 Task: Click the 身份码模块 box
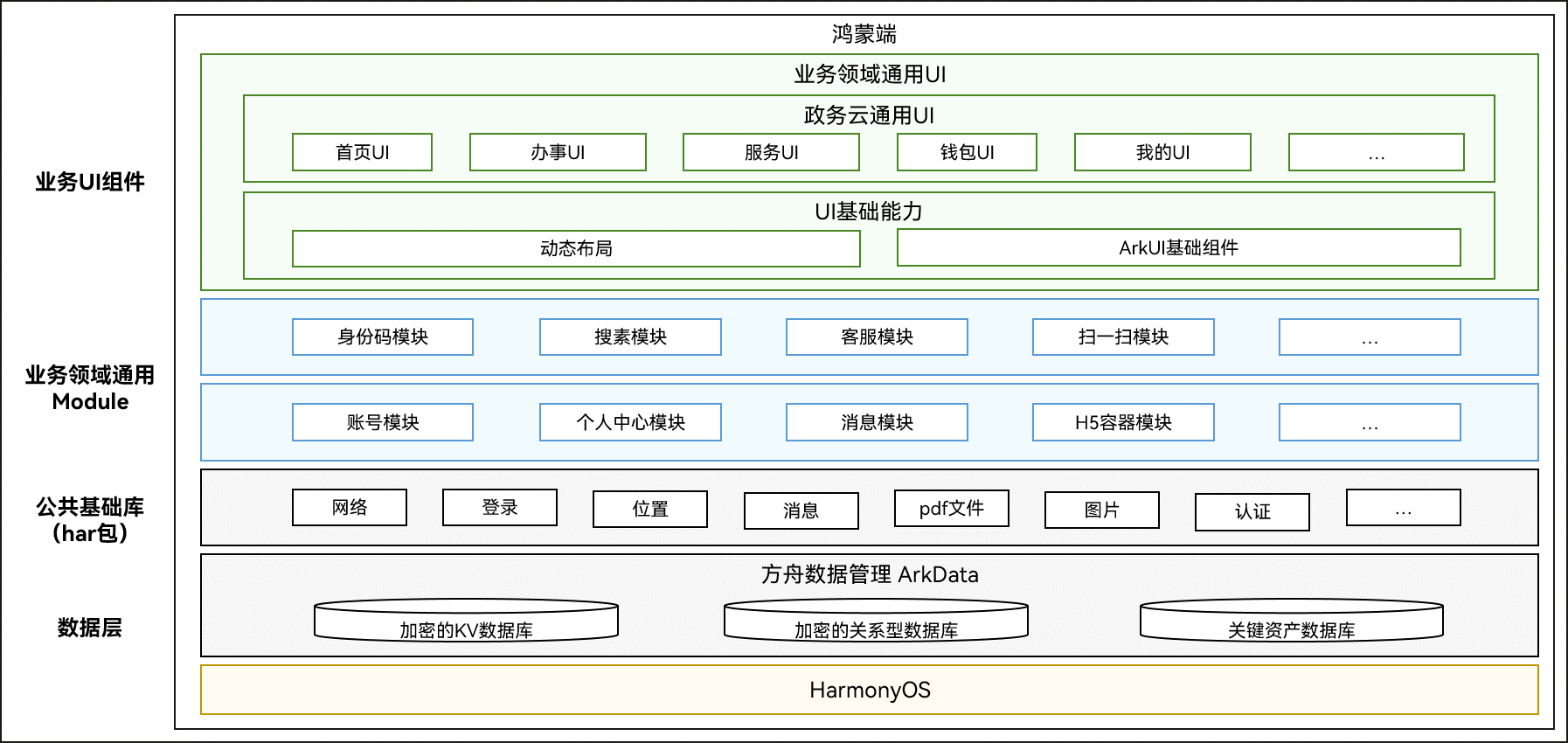383,337
